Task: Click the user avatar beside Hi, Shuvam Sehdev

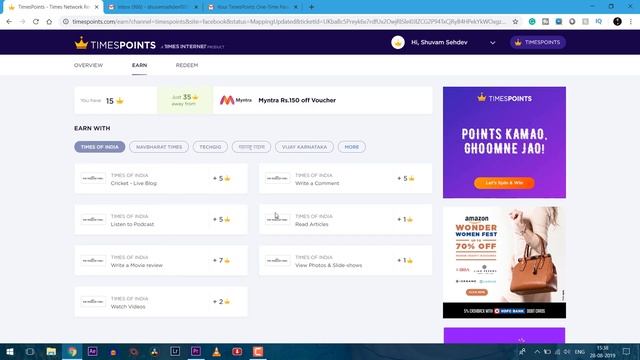Action: point(398,42)
